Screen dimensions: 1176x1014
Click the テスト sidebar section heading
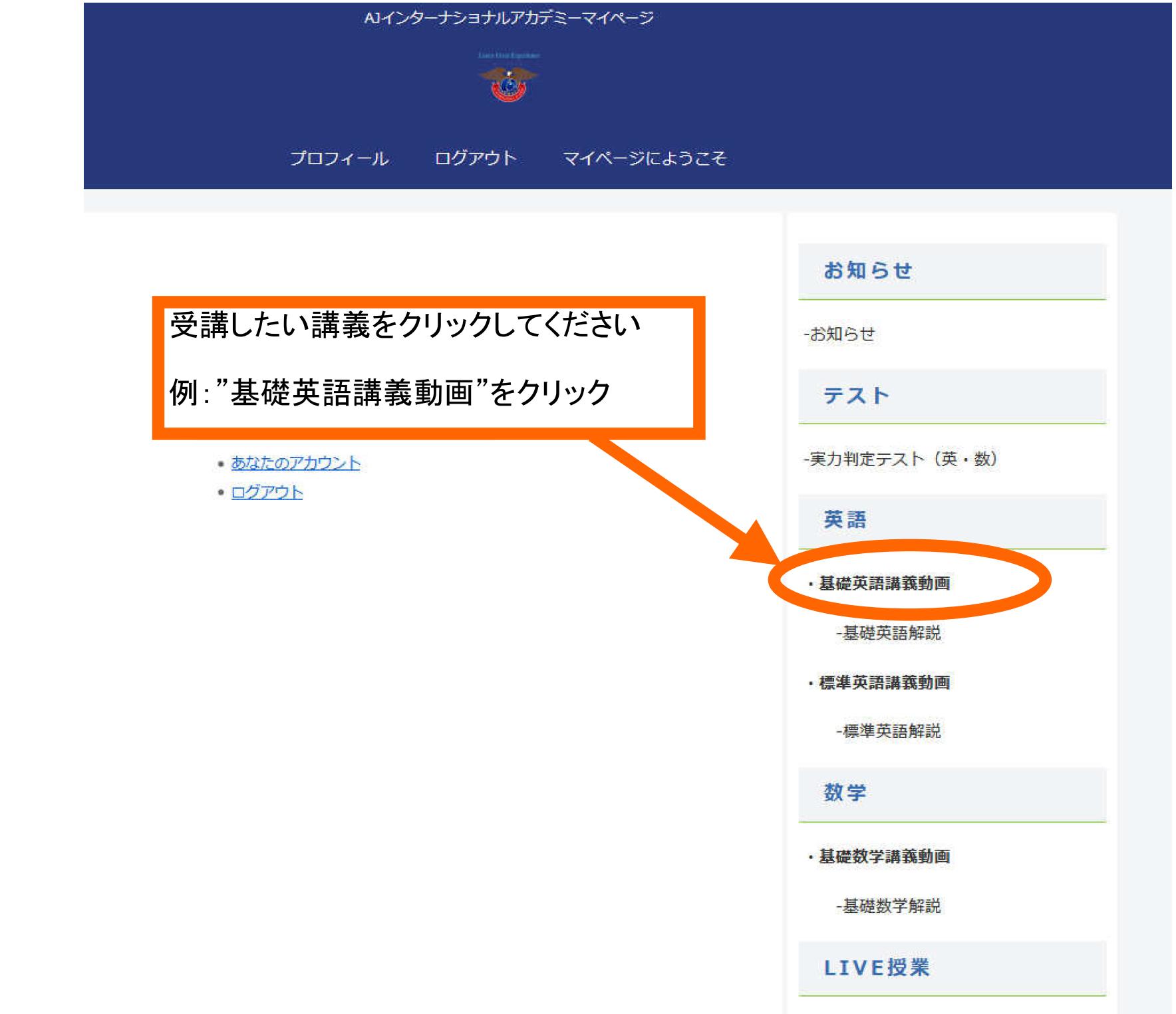tap(856, 396)
